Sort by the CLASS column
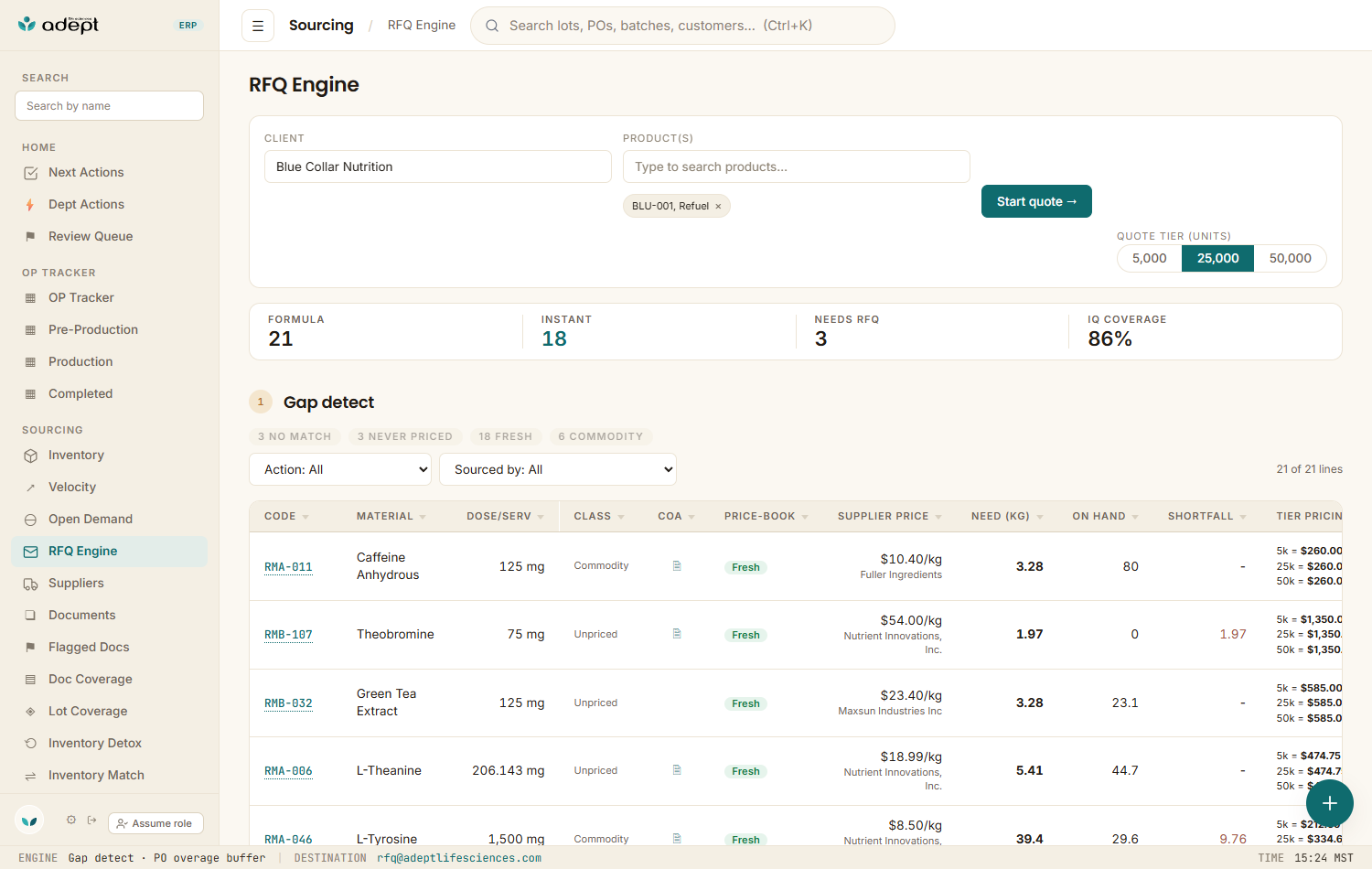Image resolution: width=1372 pixels, height=869 pixels. 599,517
